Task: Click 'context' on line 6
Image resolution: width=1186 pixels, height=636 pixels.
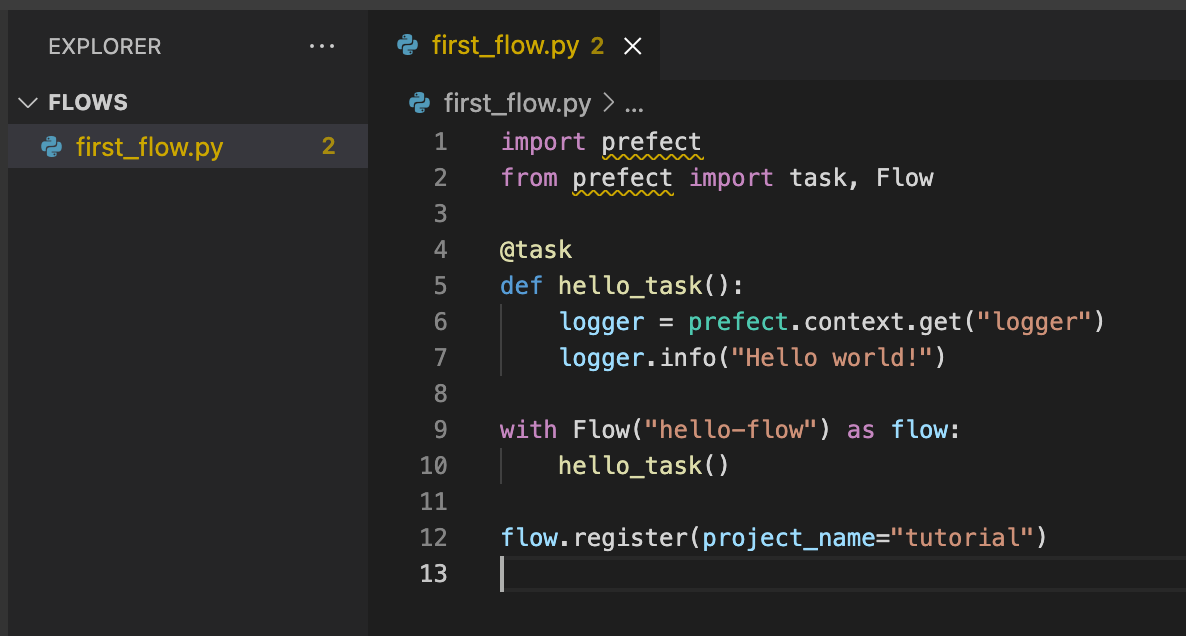Action: coord(854,322)
